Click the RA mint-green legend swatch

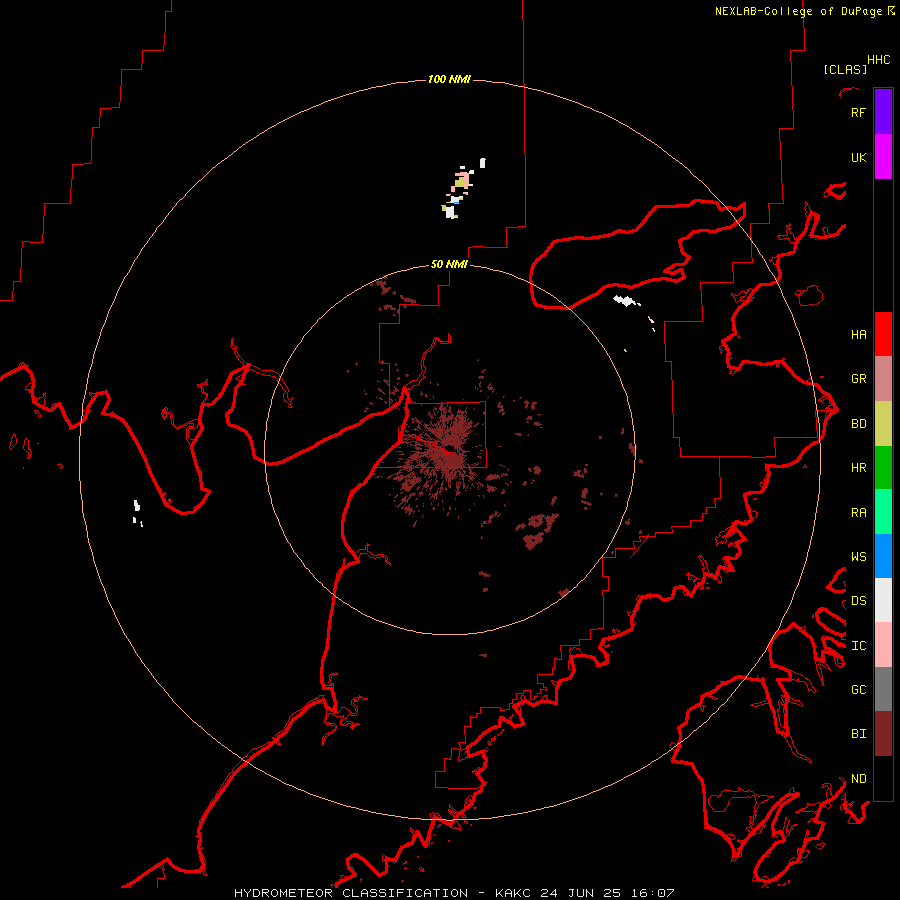883,512
